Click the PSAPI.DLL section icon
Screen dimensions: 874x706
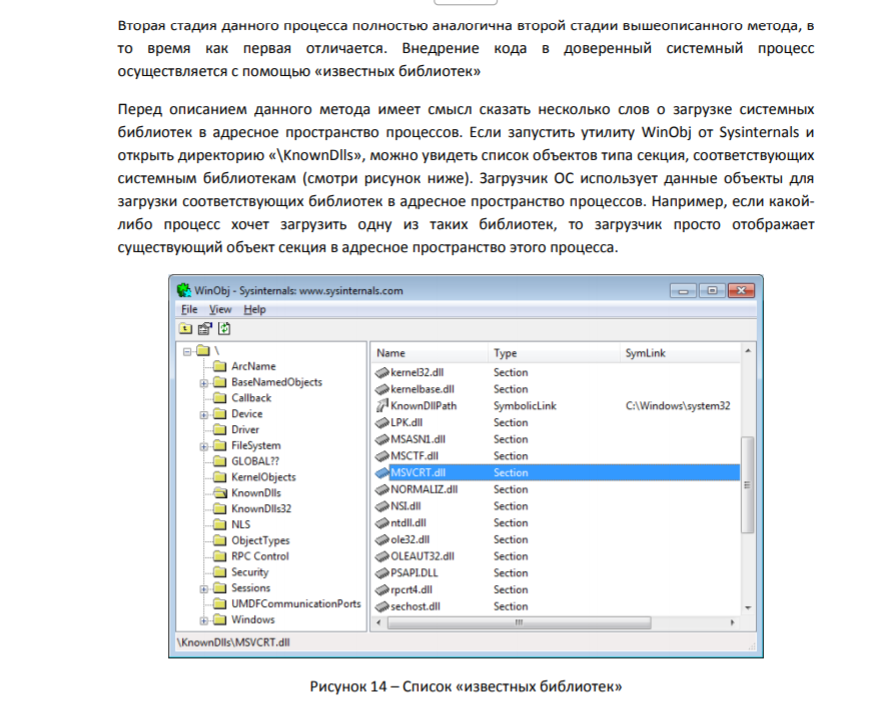coord(382,573)
